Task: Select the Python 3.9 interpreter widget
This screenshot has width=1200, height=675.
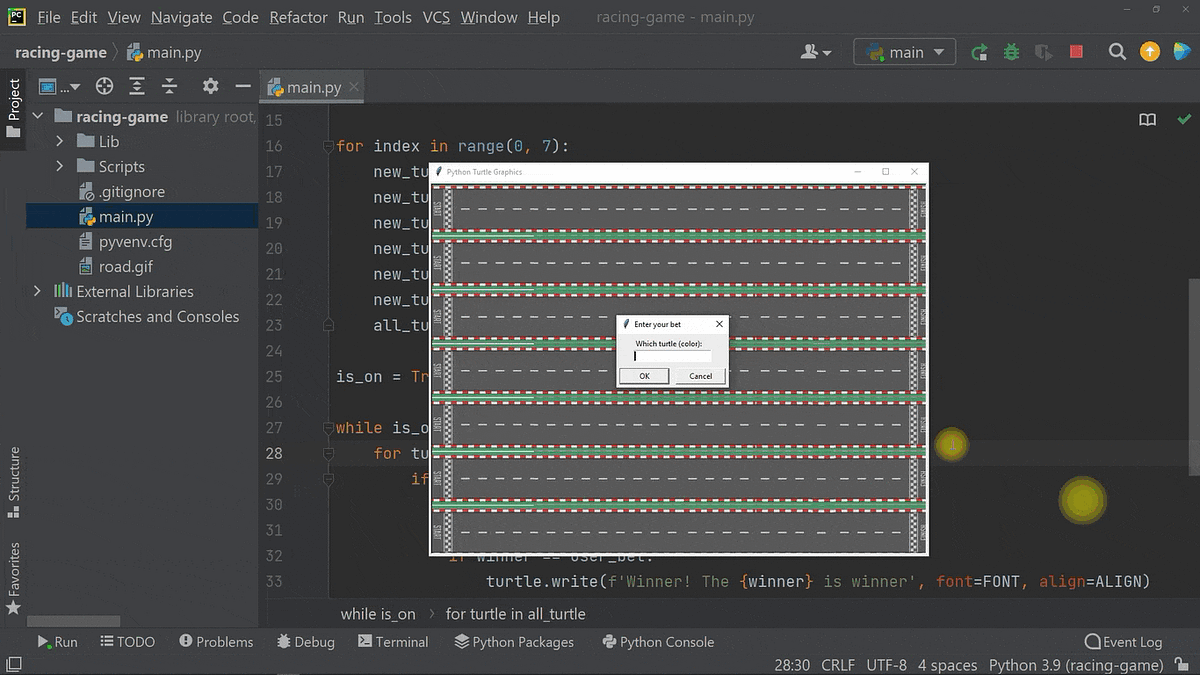Action: pos(1076,665)
